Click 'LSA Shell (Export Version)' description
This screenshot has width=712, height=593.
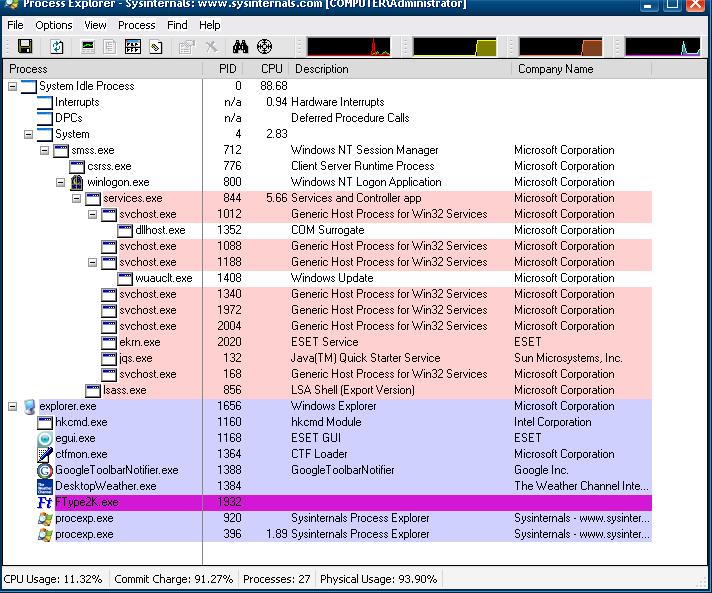[x=353, y=390]
